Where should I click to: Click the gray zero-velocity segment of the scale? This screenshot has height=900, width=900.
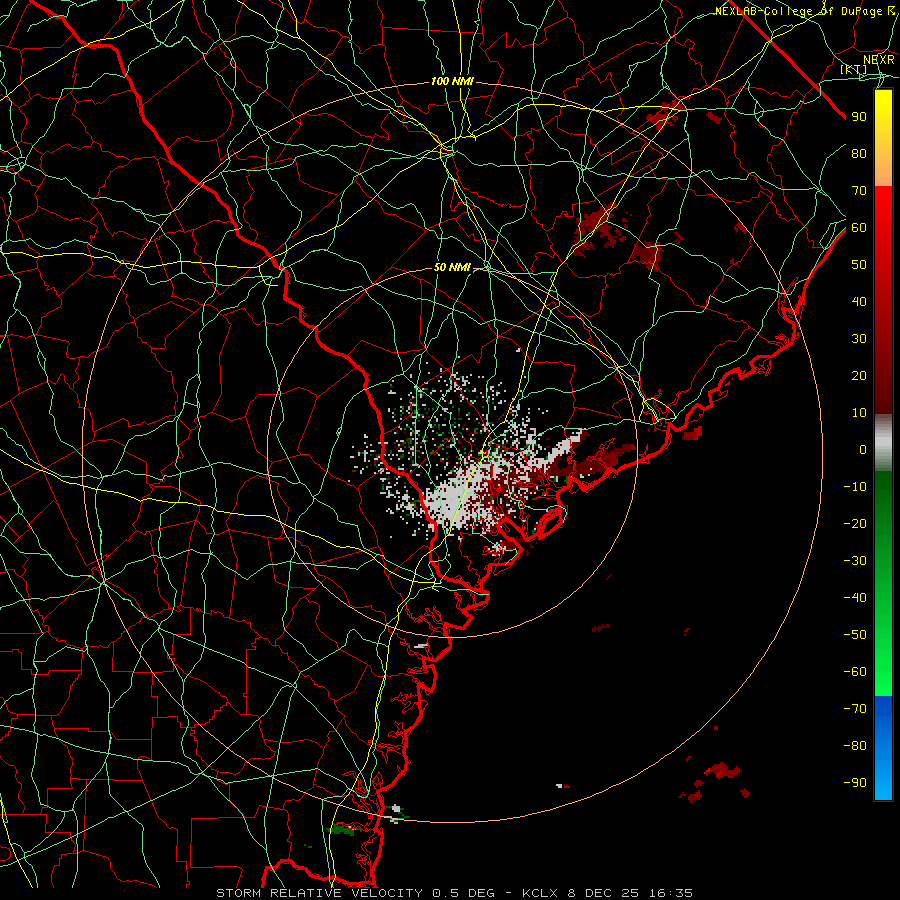coord(883,443)
